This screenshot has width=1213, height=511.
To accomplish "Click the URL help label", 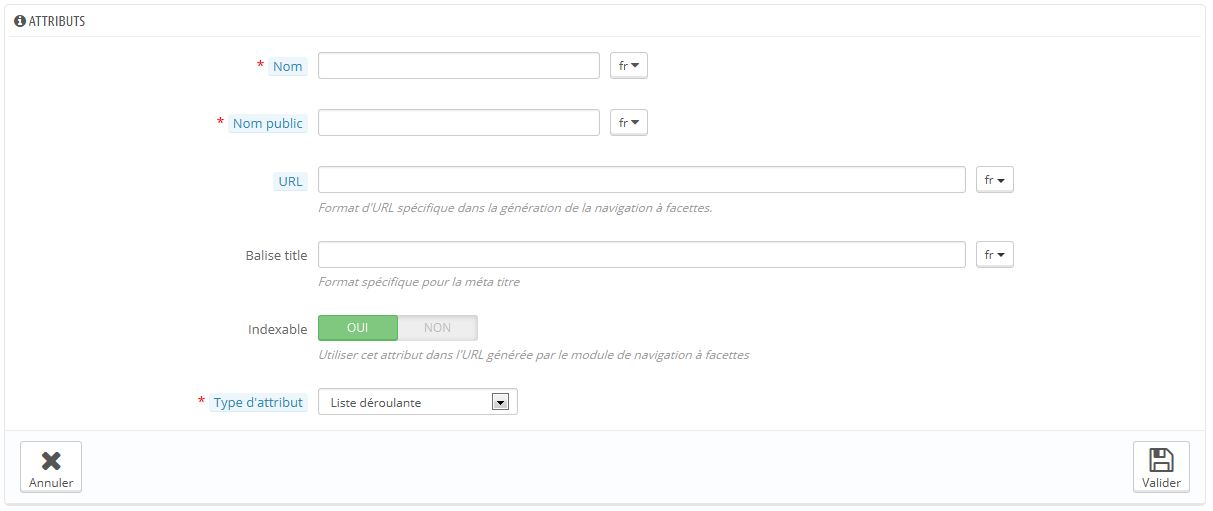I will (291, 181).
